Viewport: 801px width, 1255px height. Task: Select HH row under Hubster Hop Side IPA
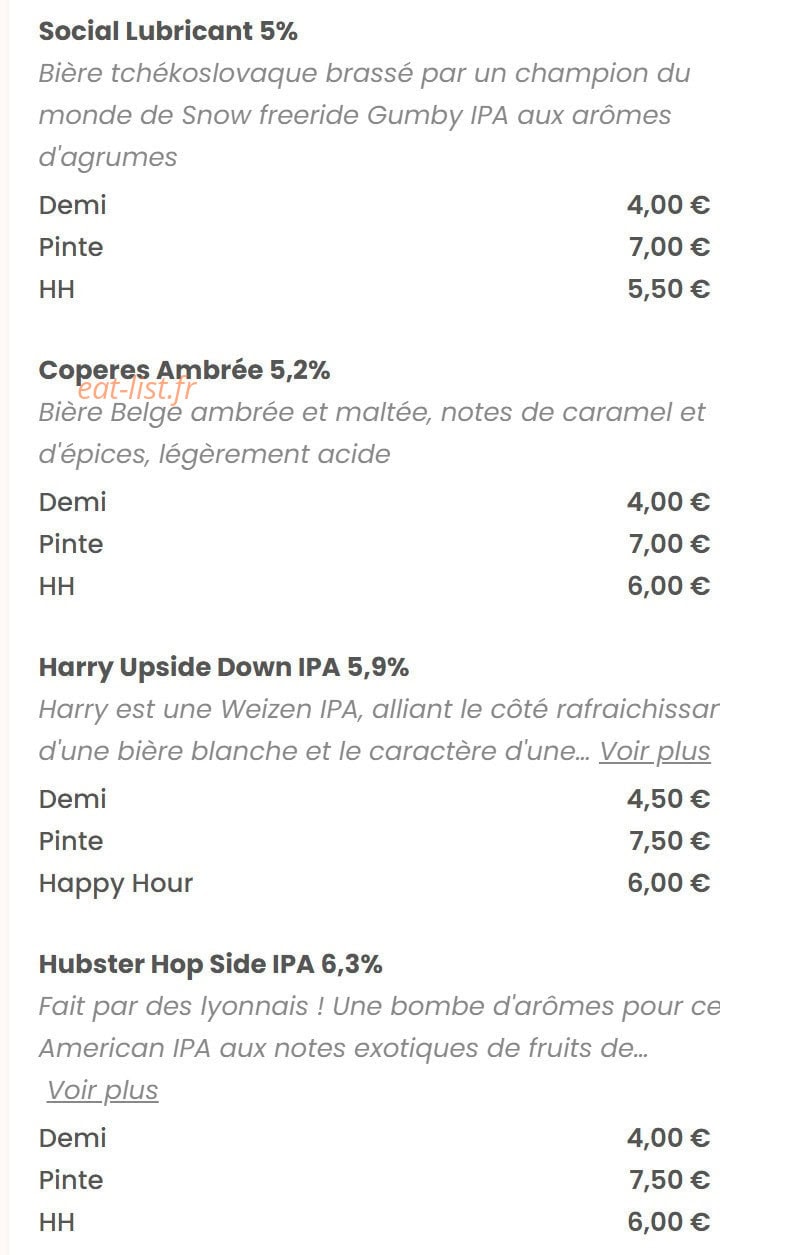tap(374, 1222)
